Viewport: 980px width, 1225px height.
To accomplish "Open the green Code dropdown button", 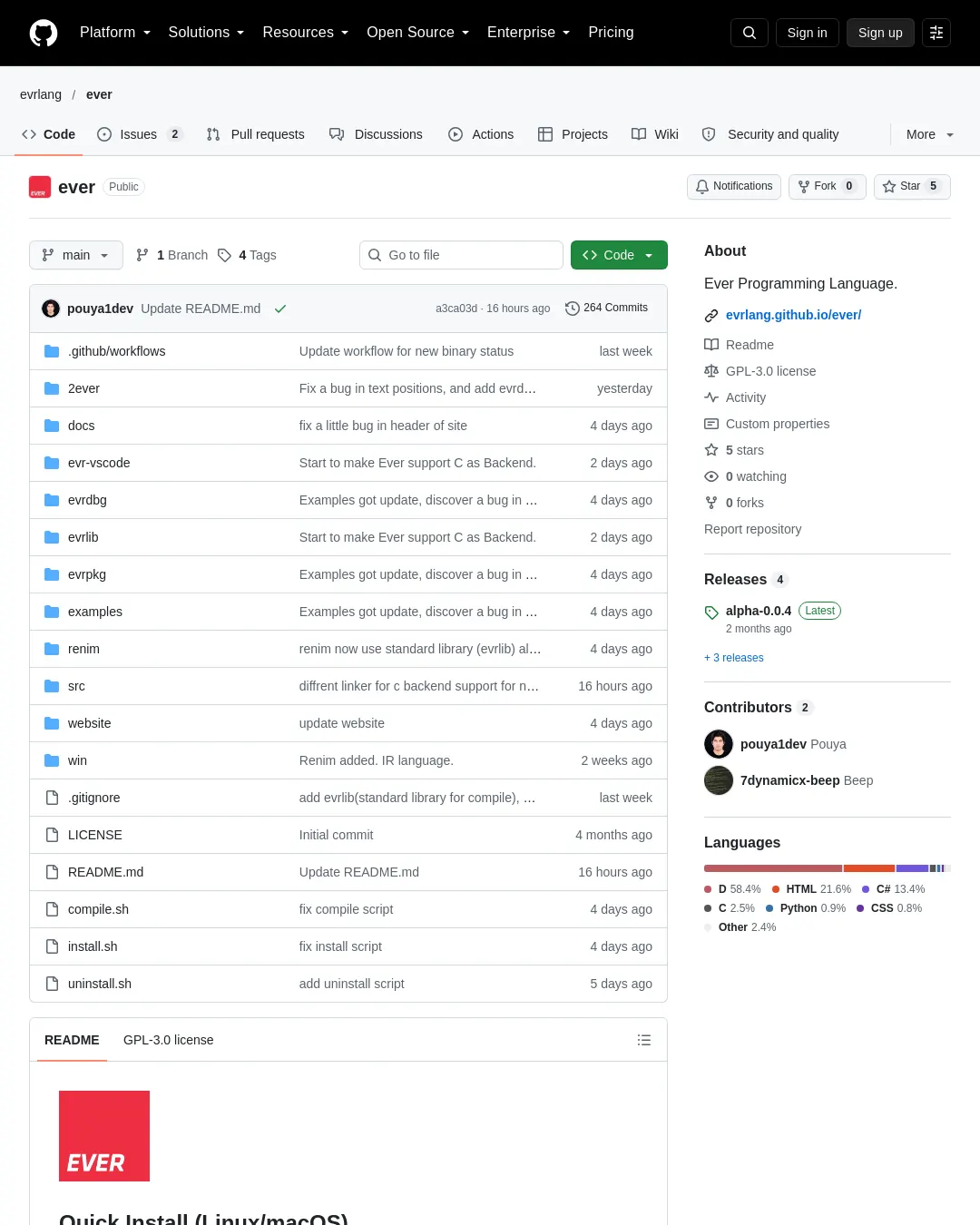I will (x=619, y=255).
